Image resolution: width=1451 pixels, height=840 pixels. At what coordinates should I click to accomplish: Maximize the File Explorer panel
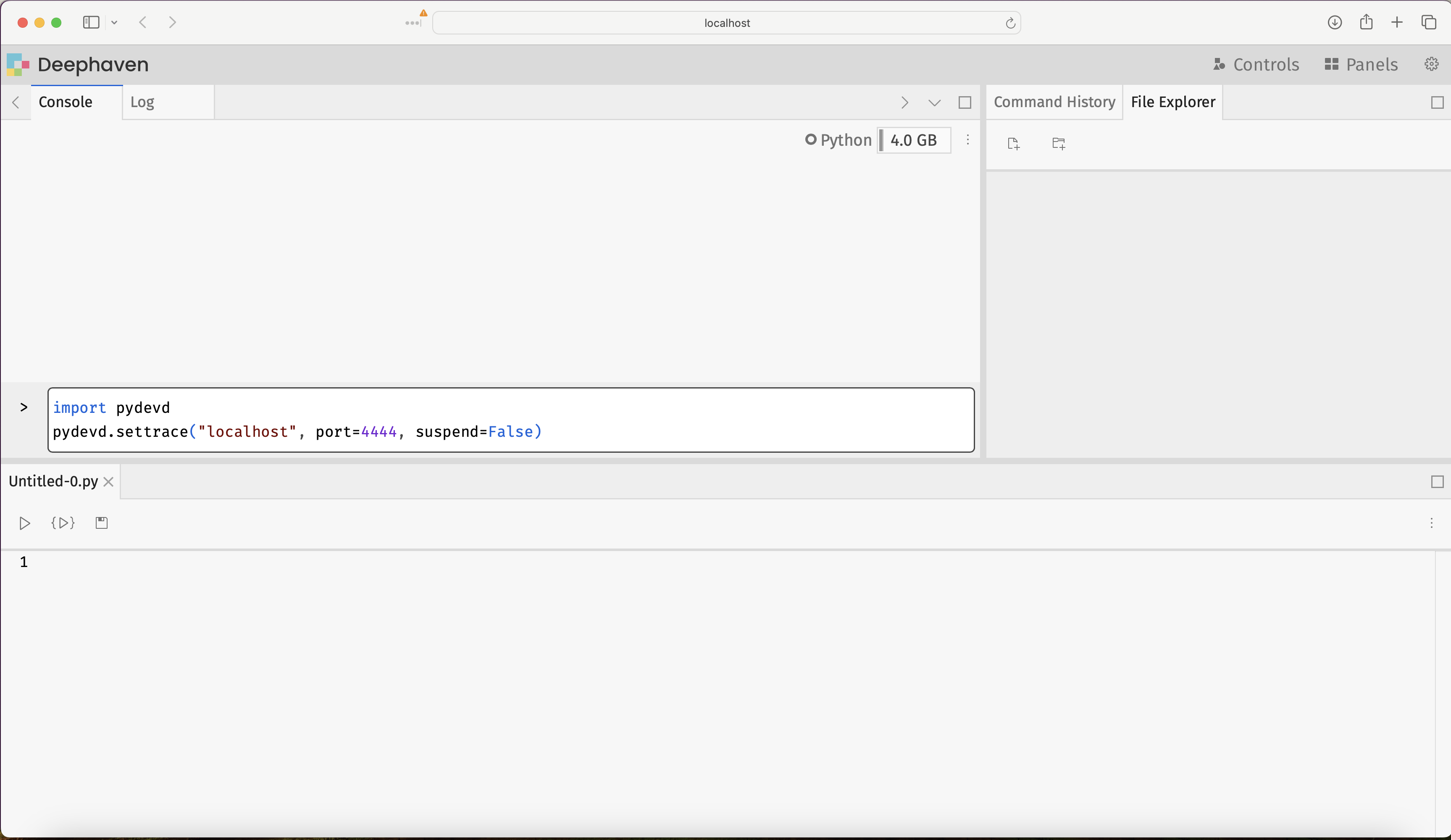click(1437, 102)
